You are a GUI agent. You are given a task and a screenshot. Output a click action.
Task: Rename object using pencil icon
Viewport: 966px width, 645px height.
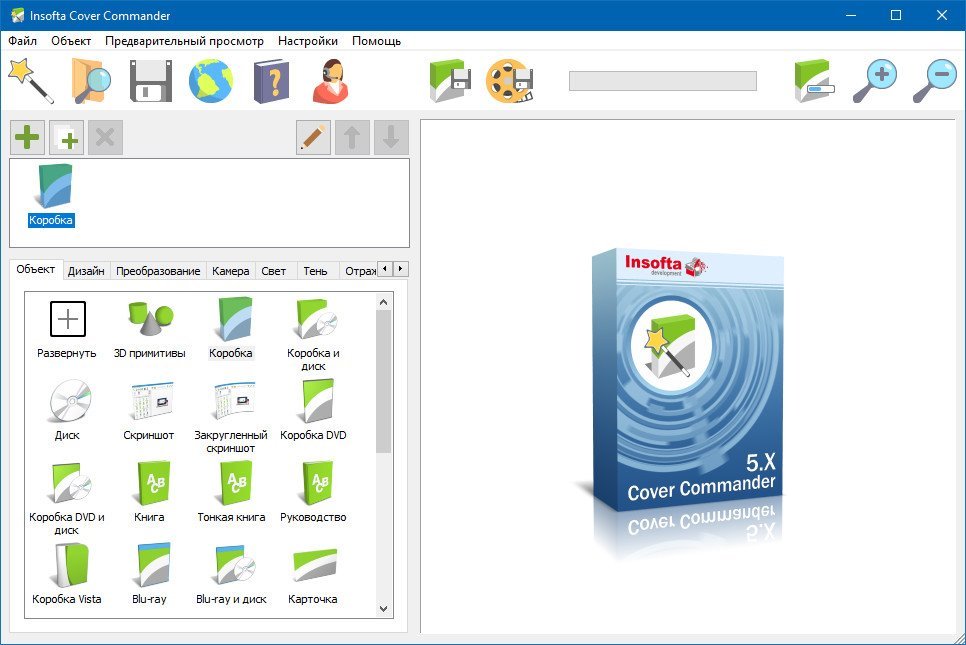point(313,137)
